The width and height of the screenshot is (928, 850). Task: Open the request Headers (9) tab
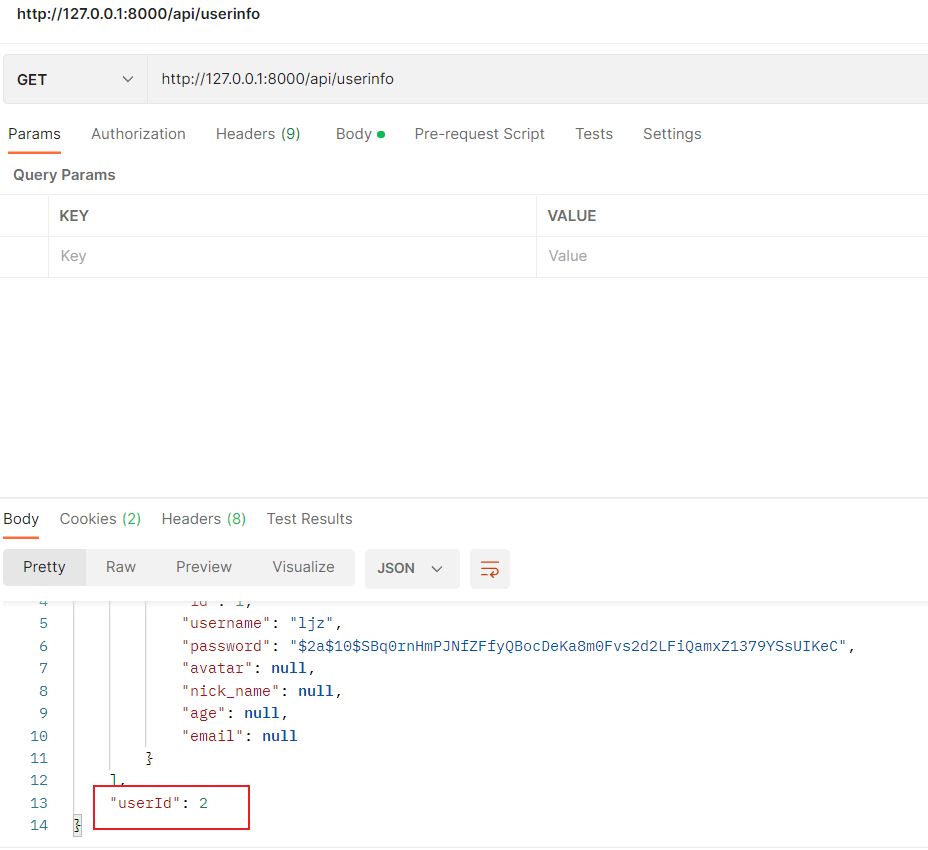pos(258,134)
